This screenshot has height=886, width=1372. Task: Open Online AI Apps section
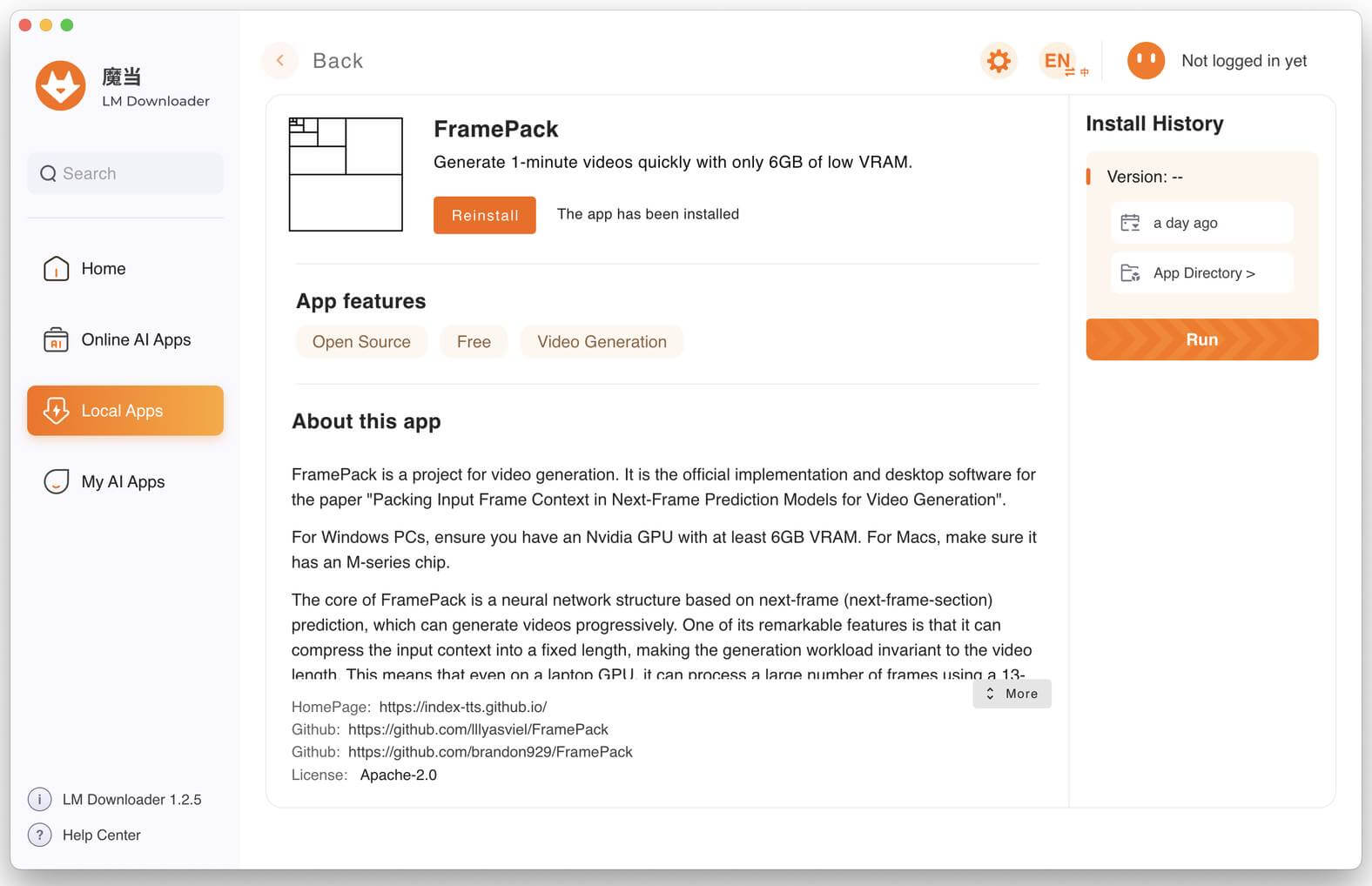click(124, 339)
